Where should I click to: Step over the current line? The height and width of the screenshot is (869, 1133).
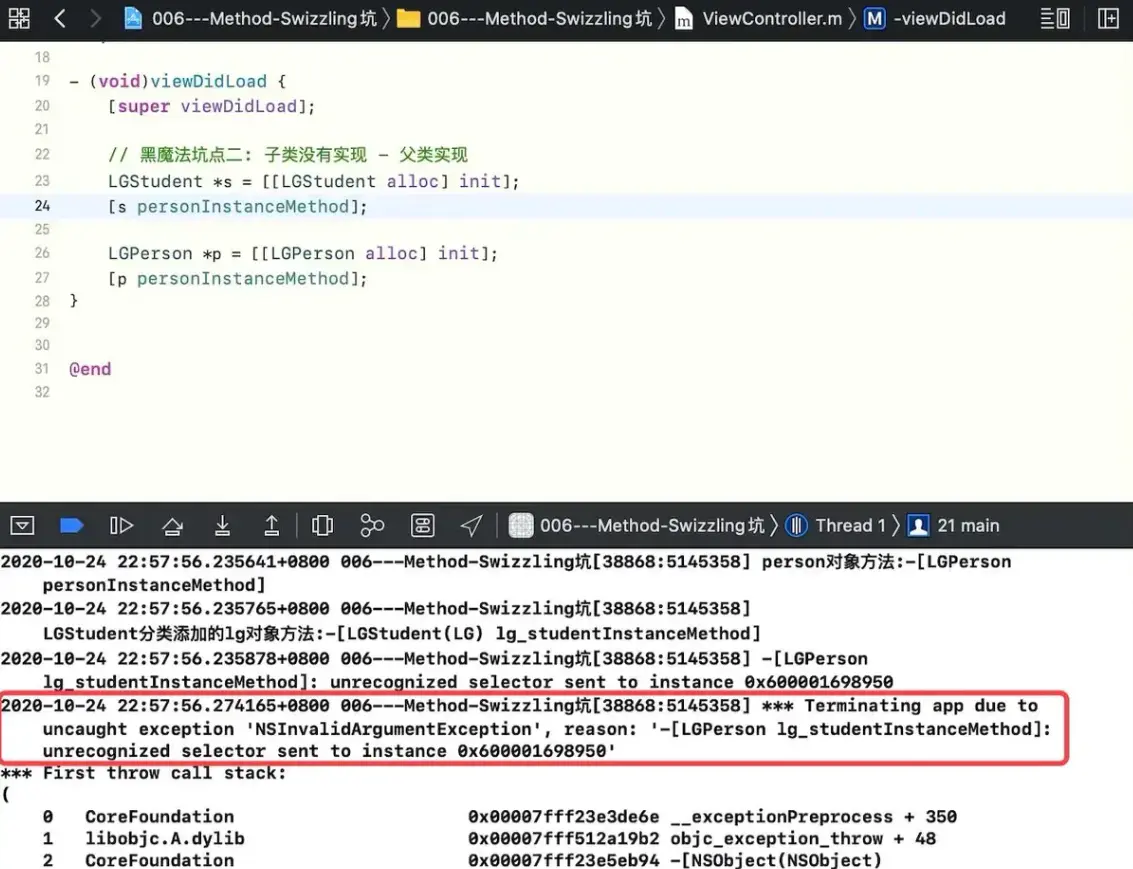point(172,525)
